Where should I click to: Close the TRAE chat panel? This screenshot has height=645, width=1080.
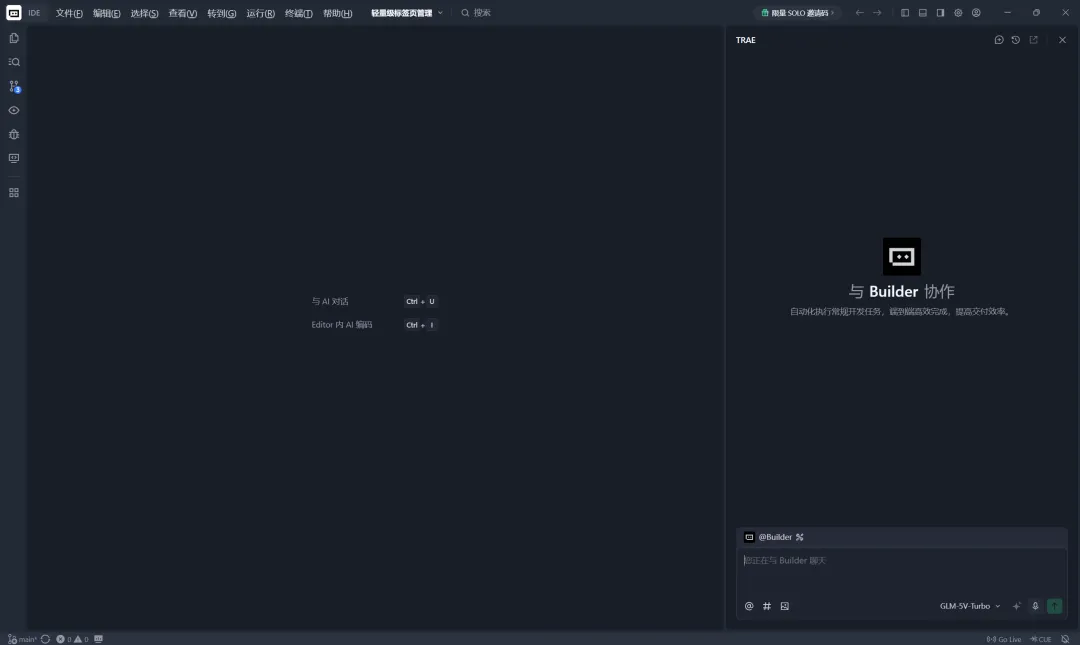[x=1062, y=40]
